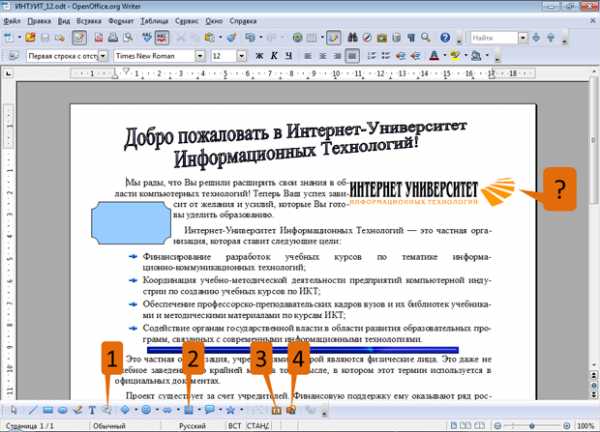The image size is (600, 432).
Task: Run the Spelling and Grammar check icon
Action: point(147,37)
